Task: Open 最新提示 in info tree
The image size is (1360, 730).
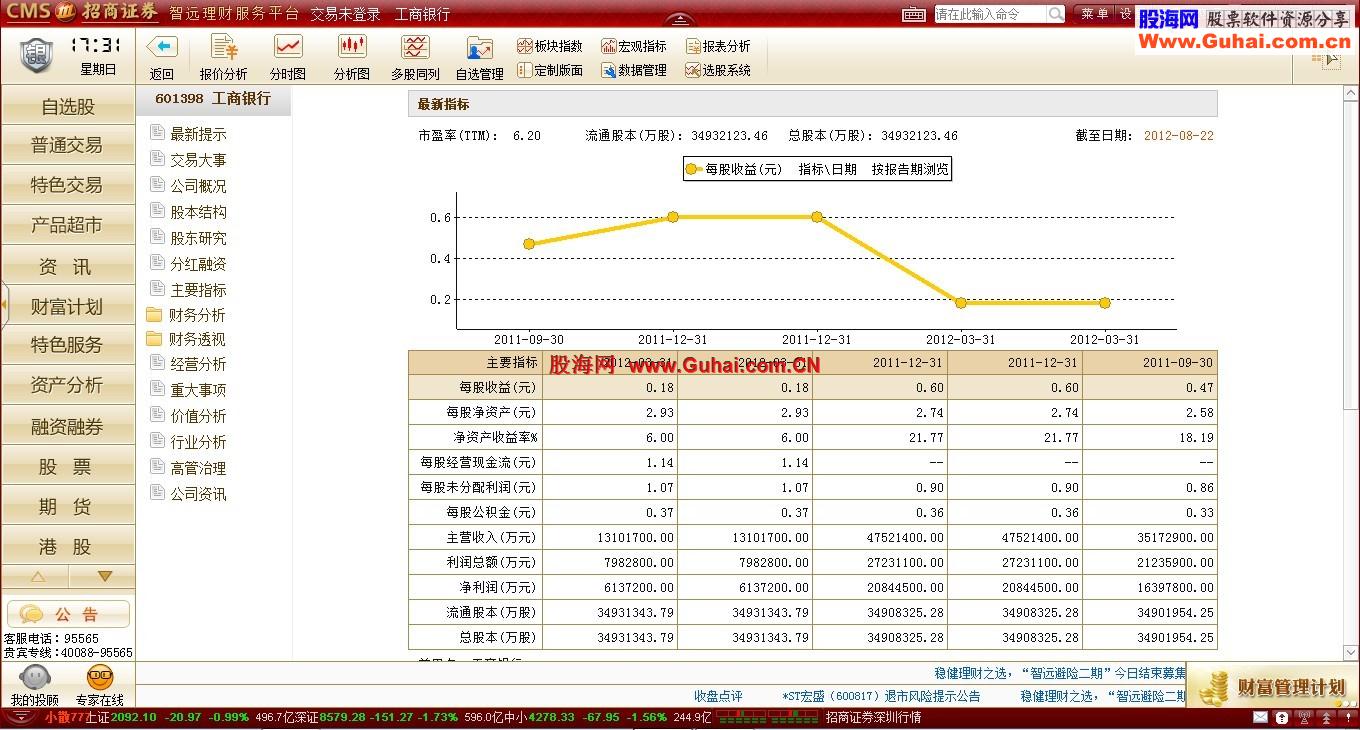Action: 198,134
